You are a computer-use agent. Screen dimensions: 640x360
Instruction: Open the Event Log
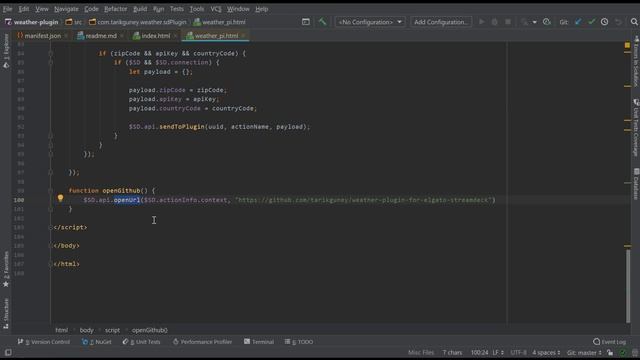pyautogui.click(x=609, y=342)
